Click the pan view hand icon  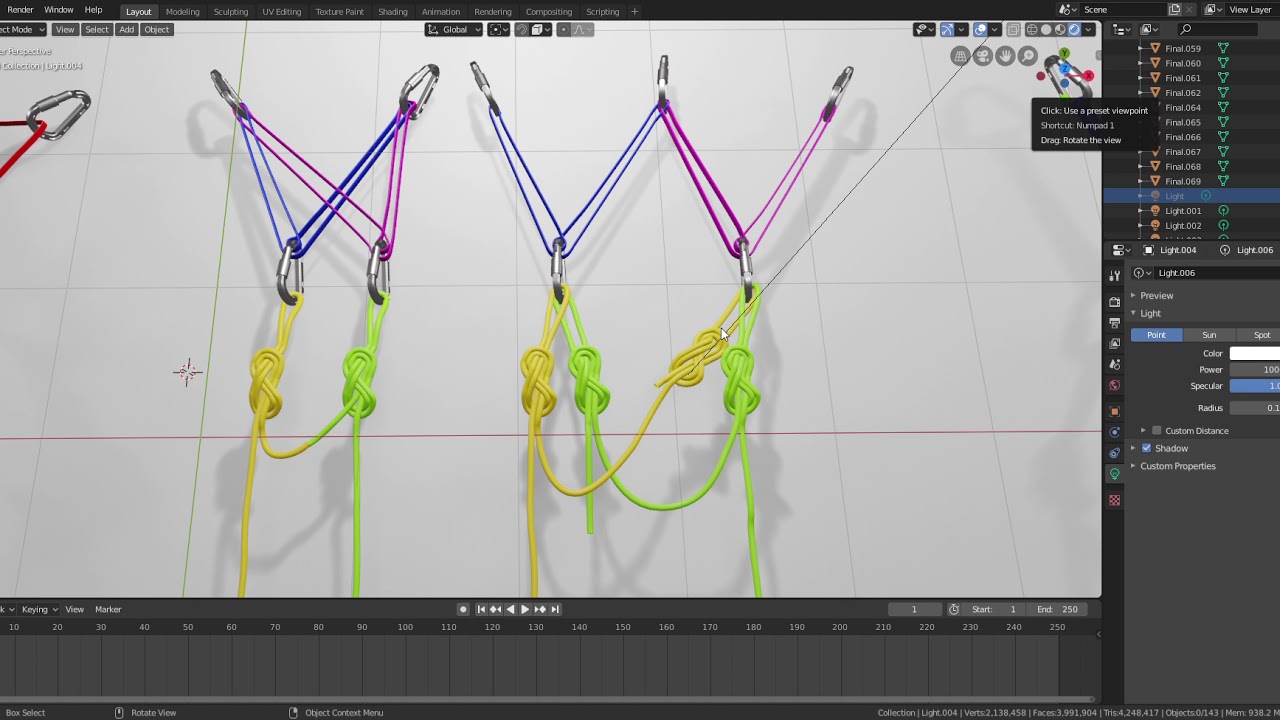pyautogui.click(x=1005, y=56)
